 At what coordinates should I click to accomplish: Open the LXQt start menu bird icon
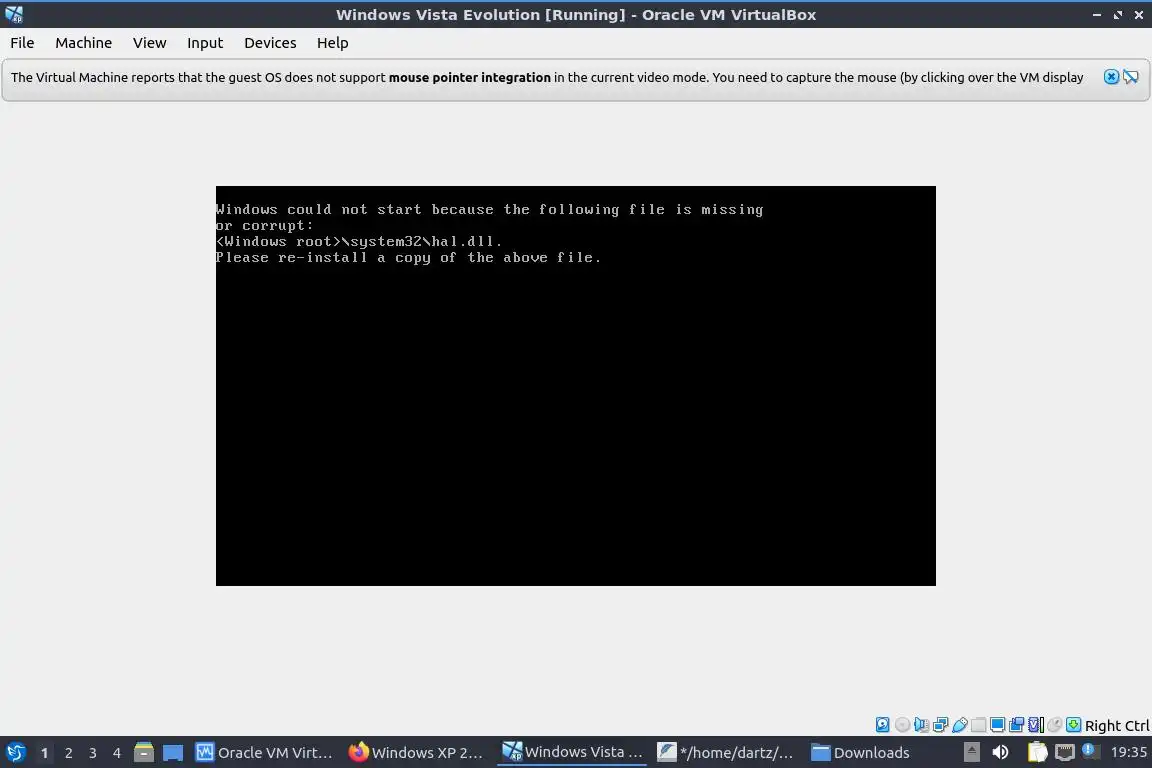[x=15, y=752]
